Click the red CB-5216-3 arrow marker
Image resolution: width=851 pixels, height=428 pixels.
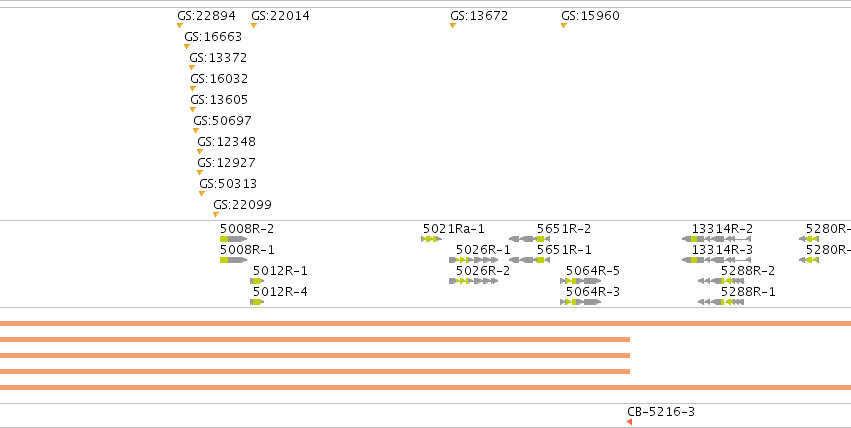(x=630, y=422)
